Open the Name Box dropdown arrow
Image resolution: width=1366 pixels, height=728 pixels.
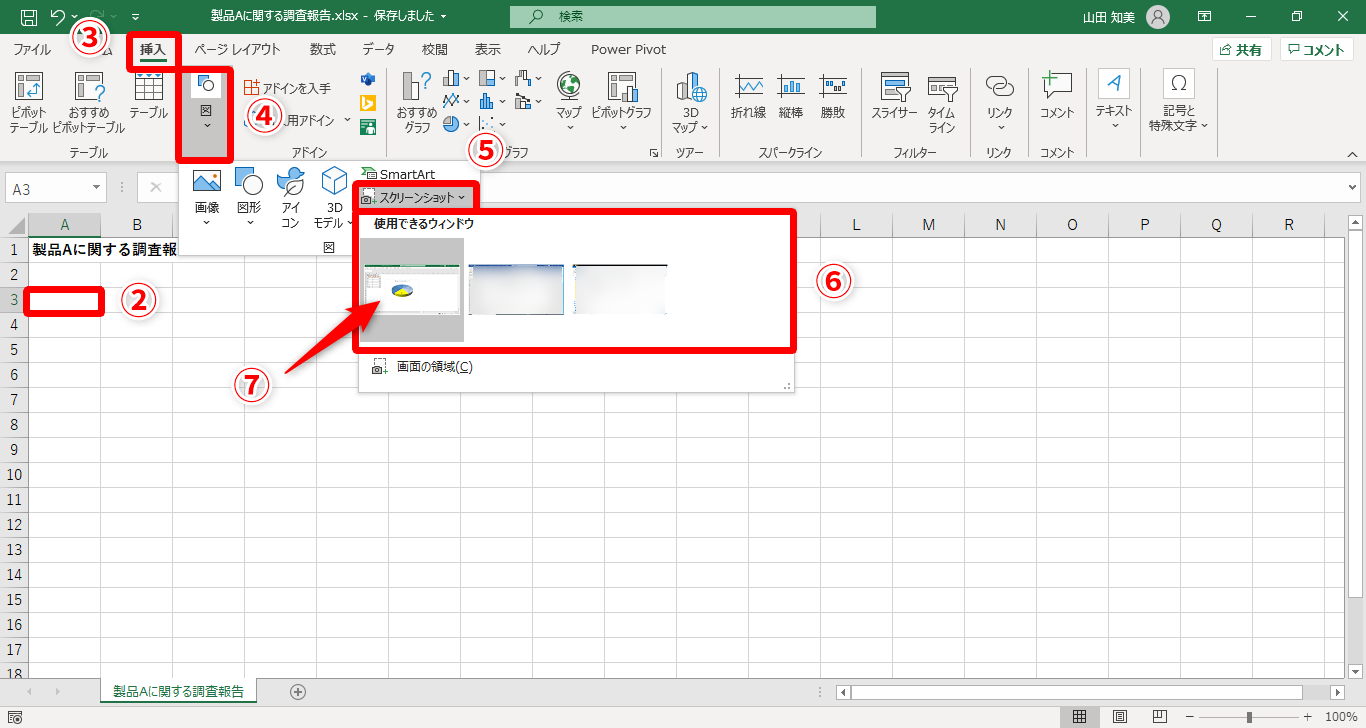click(x=97, y=187)
